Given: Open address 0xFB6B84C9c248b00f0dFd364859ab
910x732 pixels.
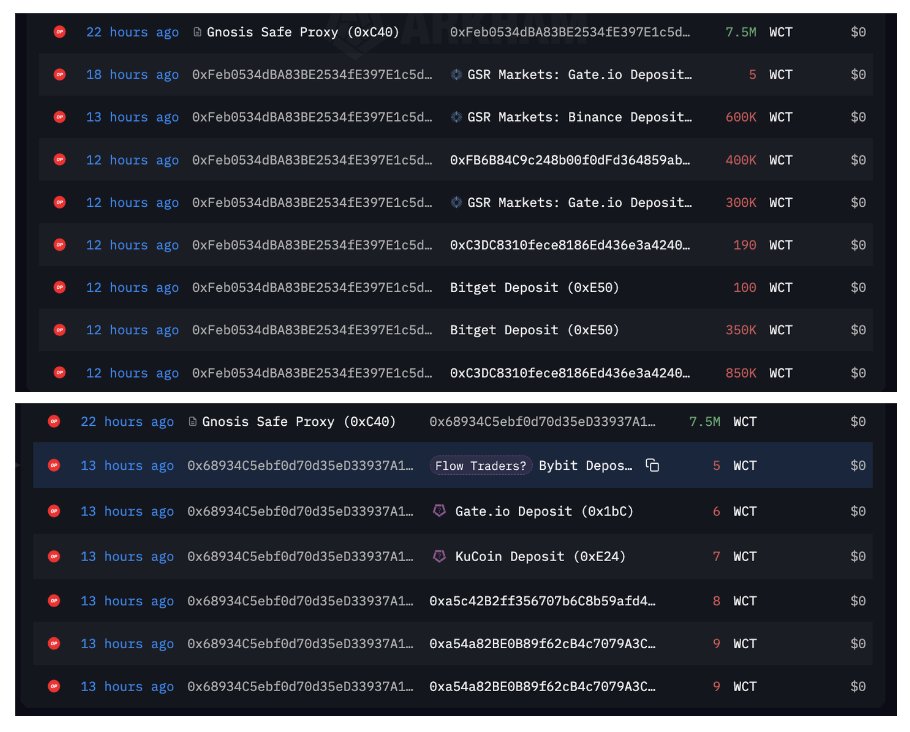Looking at the screenshot, I should pyautogui.click(x=570, y=160).
